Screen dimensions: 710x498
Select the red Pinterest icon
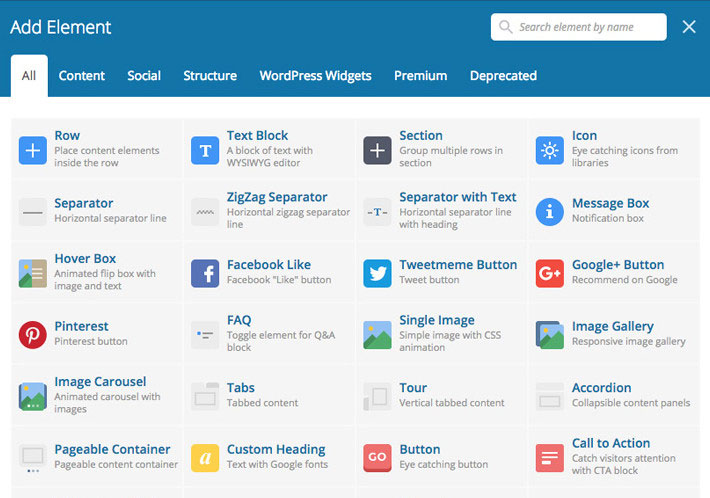tap(33, 334)
